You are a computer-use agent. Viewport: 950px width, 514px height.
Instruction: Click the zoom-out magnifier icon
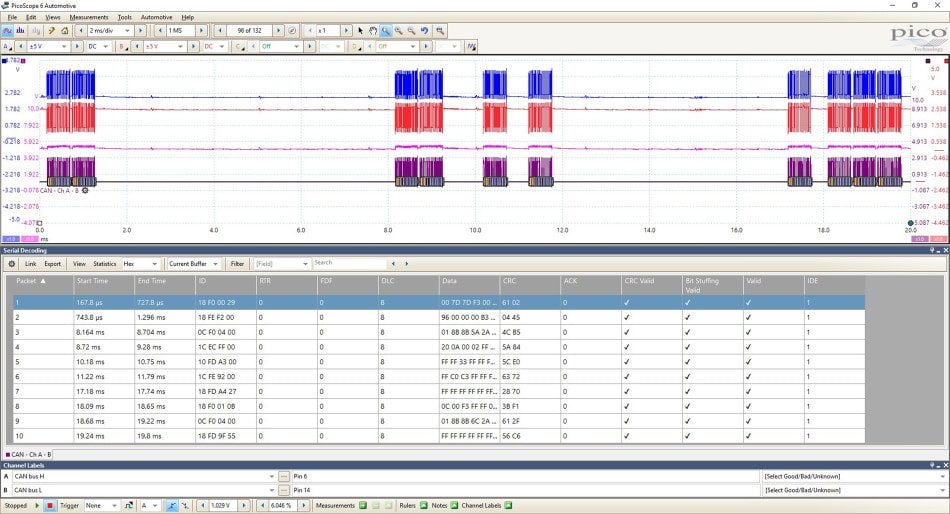point(411,30)
